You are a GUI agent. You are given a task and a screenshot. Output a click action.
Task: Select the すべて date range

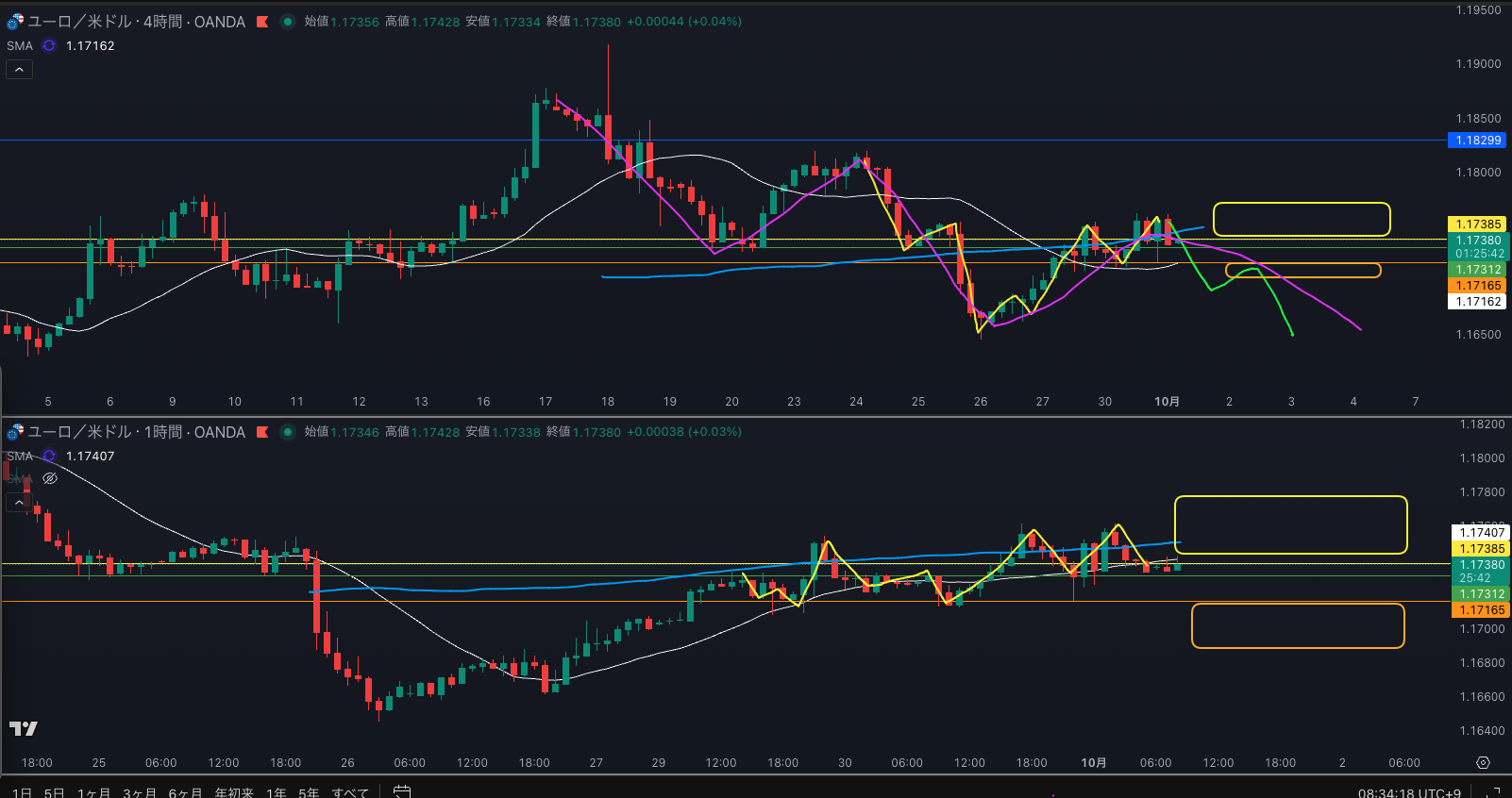pos(350,792)
